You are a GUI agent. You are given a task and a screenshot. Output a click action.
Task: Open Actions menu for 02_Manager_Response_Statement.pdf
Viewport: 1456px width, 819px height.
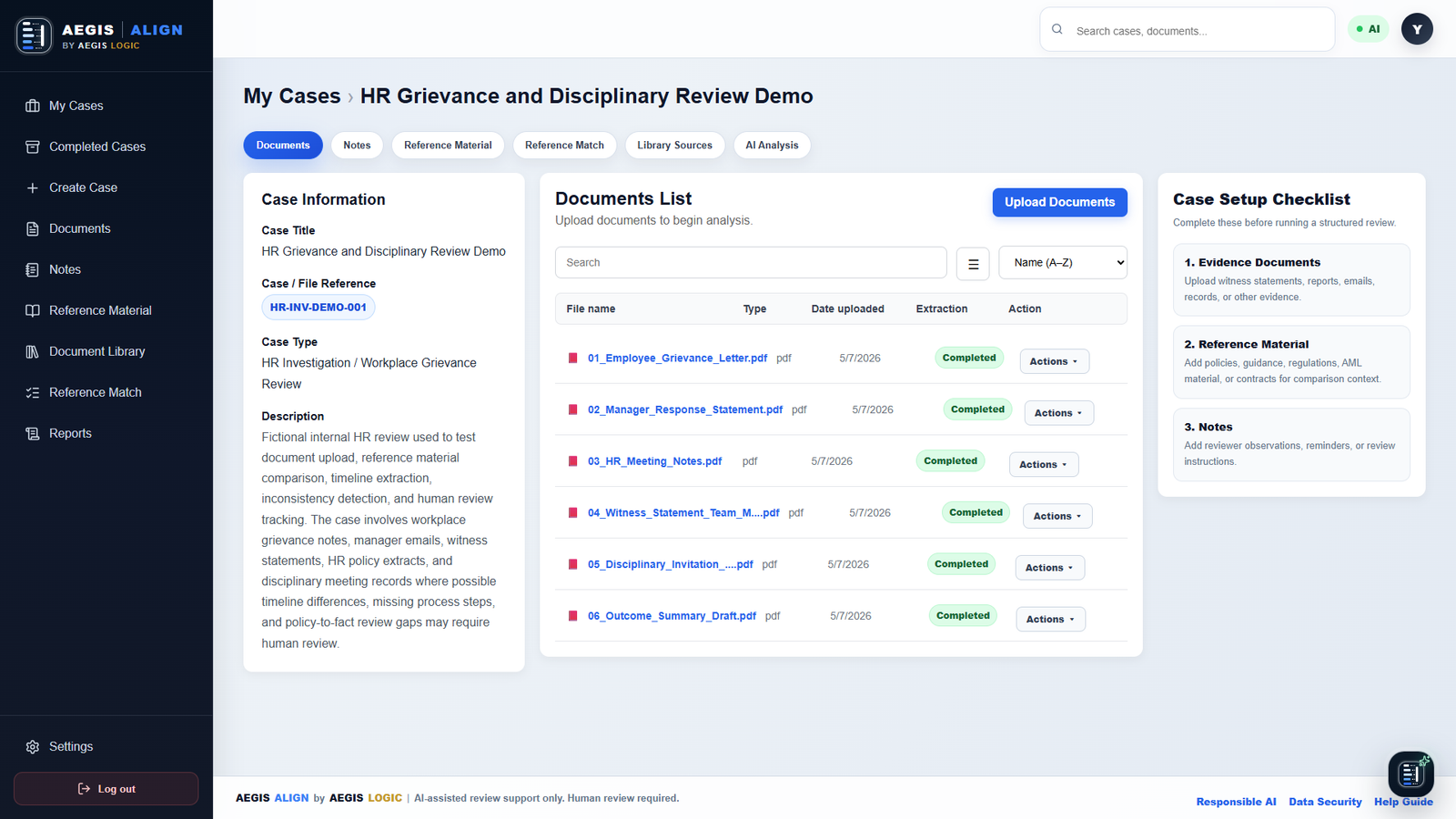click(1058, 413)
